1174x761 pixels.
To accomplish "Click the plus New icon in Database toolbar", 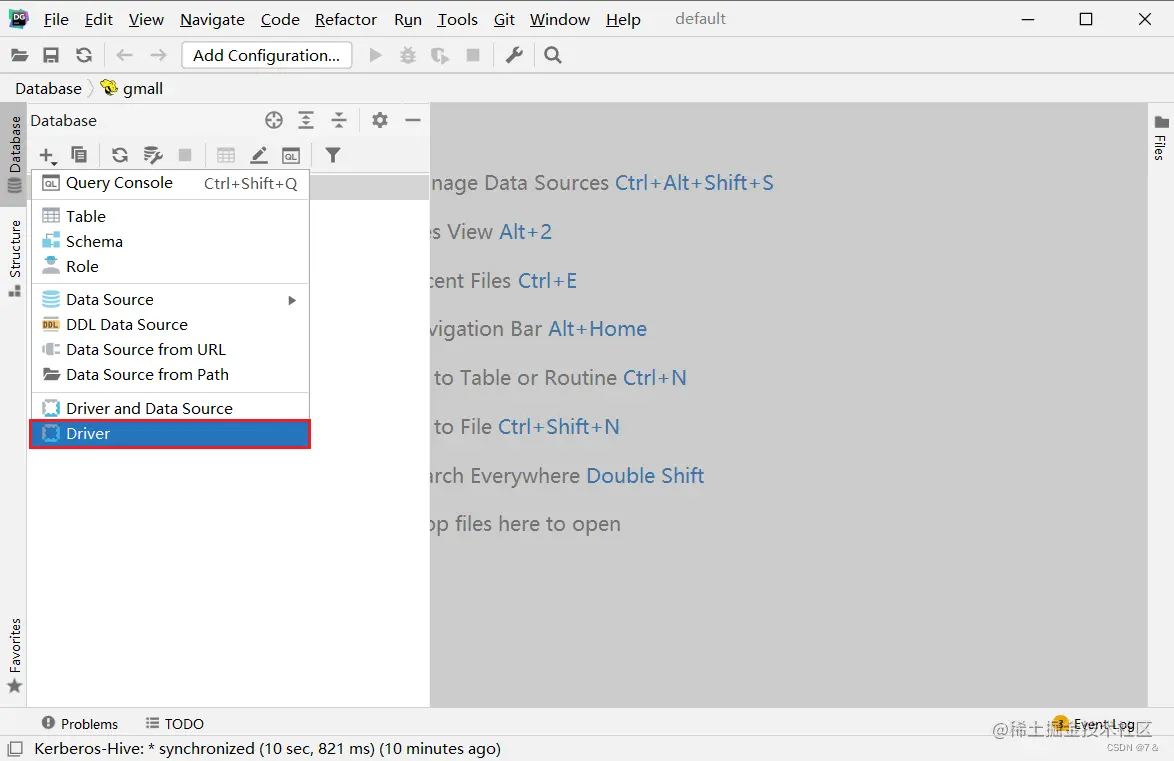I will pyautogui.click(x=47, y=156).
